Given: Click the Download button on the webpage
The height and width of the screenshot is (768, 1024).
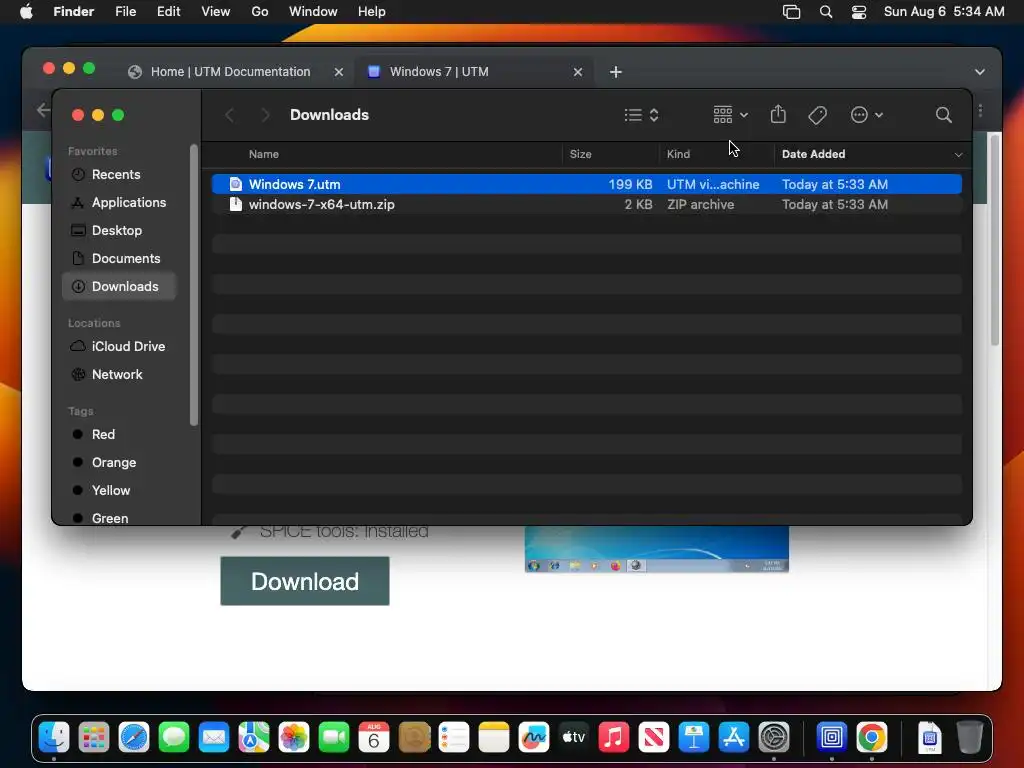Looking at the screenshot, I should click(x=305, y=581).
